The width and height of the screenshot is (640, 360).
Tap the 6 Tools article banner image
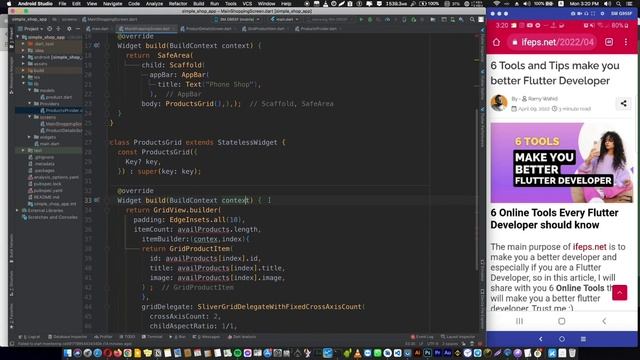tap(562, 162)
